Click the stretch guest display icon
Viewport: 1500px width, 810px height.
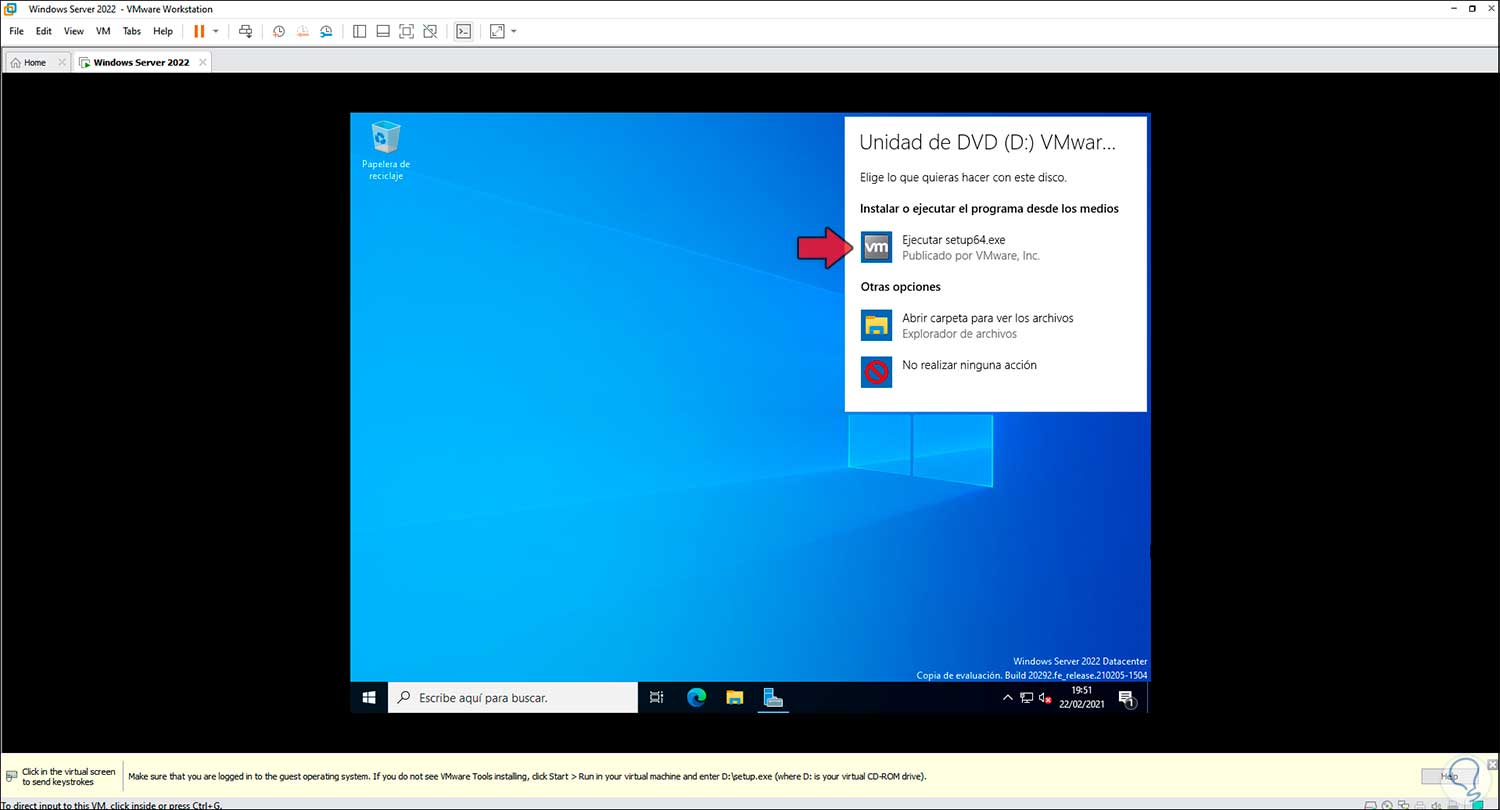pyautogui.click(x=497, y=31)
